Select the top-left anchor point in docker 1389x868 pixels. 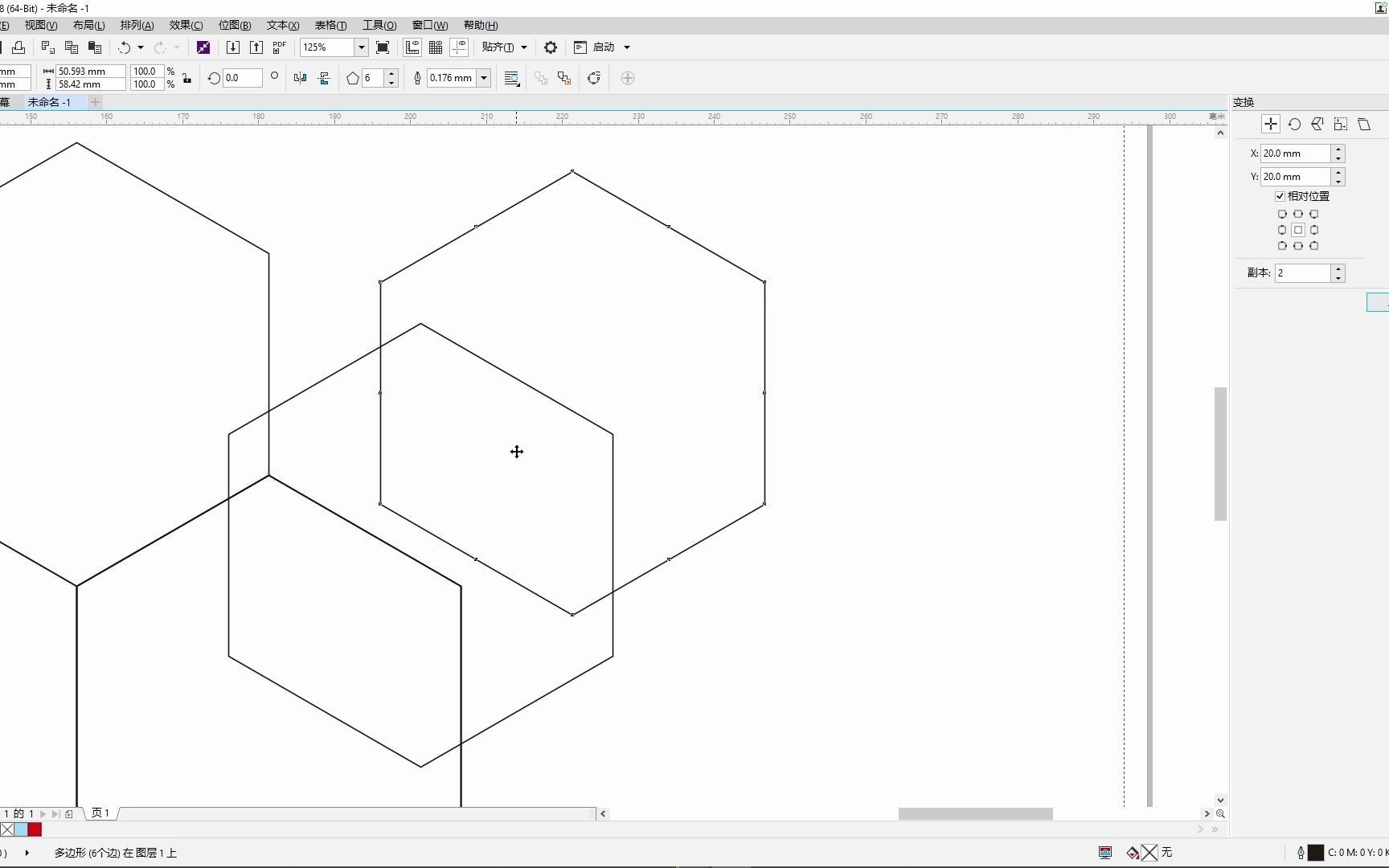coord(1282,215)
